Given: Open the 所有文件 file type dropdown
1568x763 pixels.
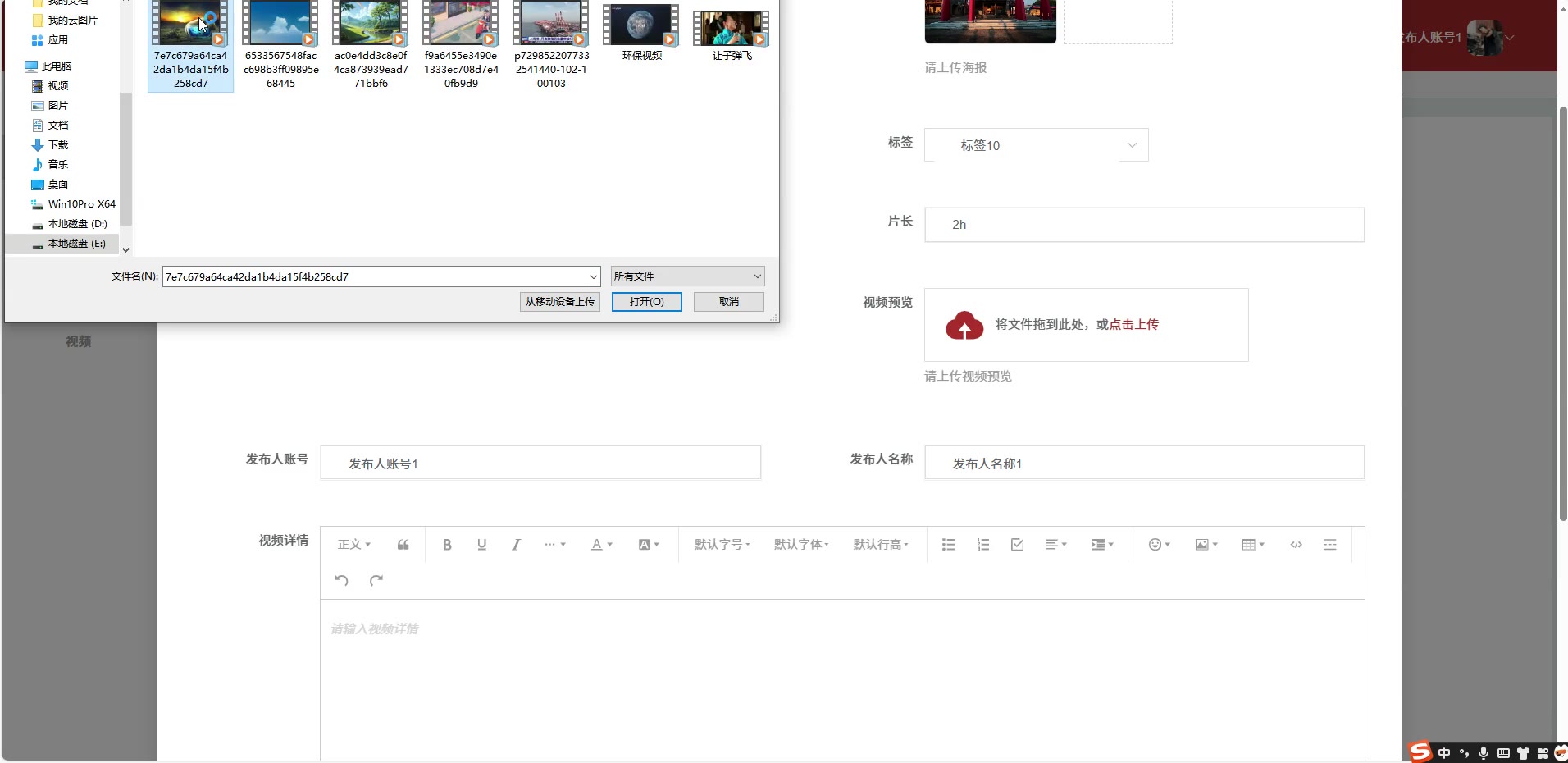Looking at the screenshot, I should [x=687, y=276].
